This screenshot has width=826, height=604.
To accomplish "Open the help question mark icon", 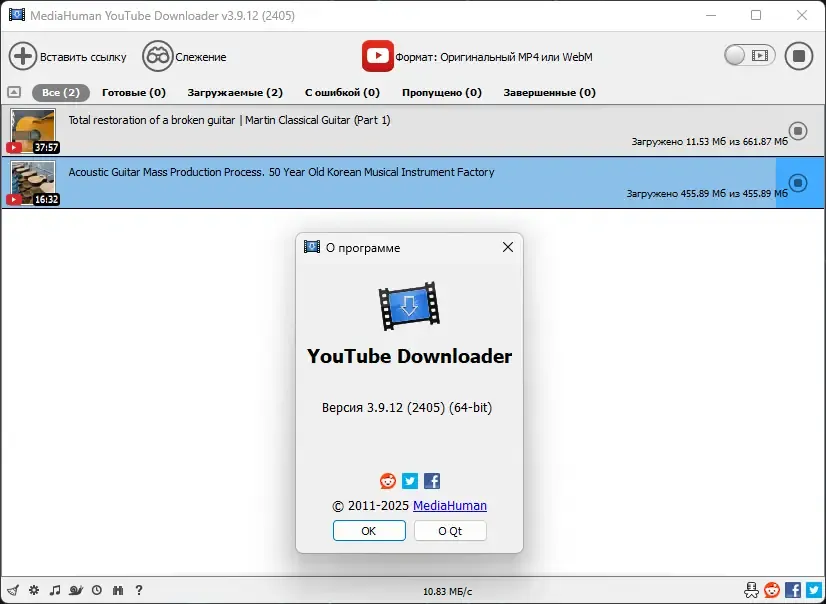I will click(139, 590).
